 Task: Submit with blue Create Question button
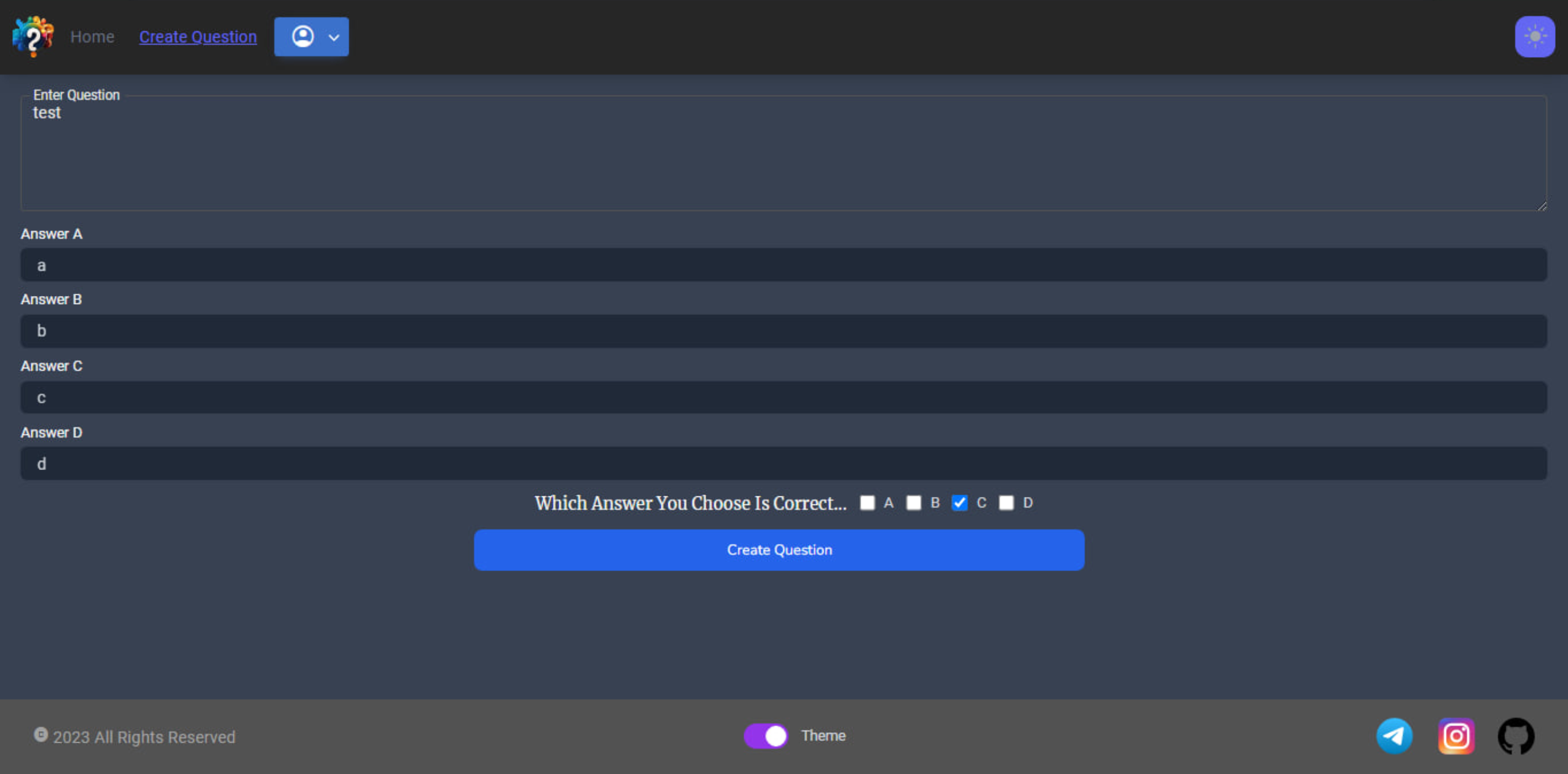click(x=779, y=550)
